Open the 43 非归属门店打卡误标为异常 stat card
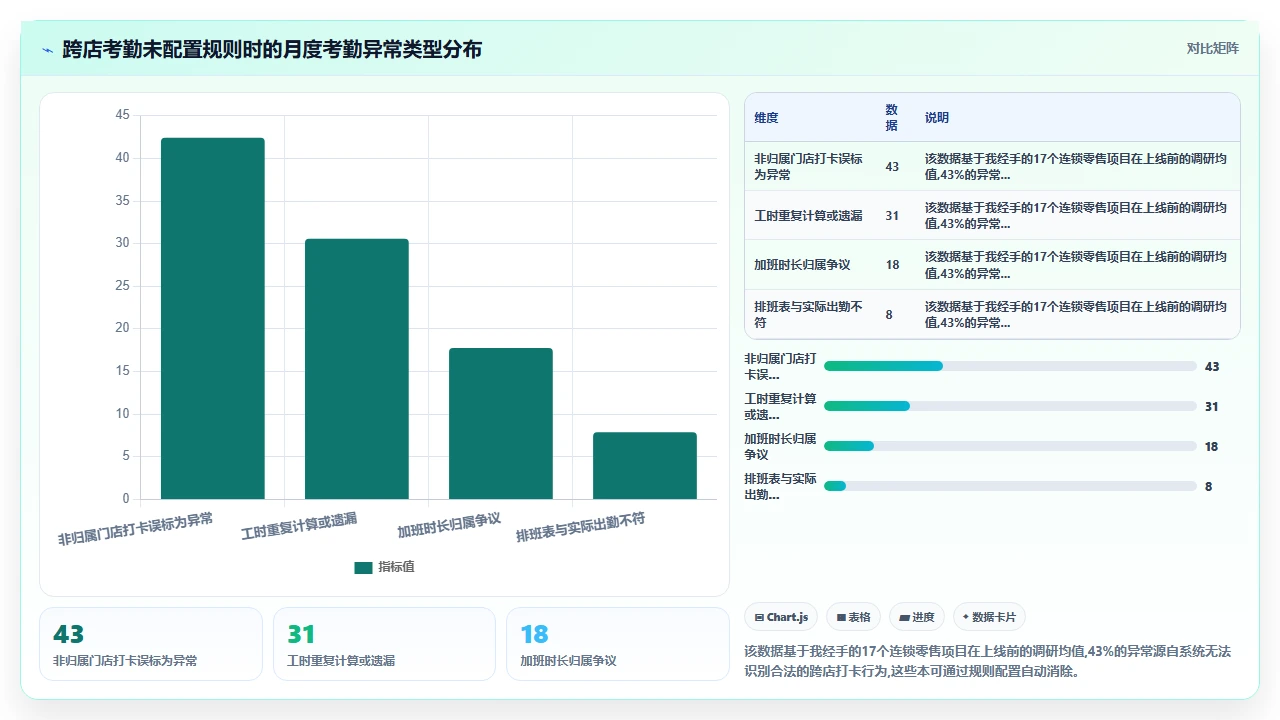Screen dimensions: 1280x720 [151, 644]
